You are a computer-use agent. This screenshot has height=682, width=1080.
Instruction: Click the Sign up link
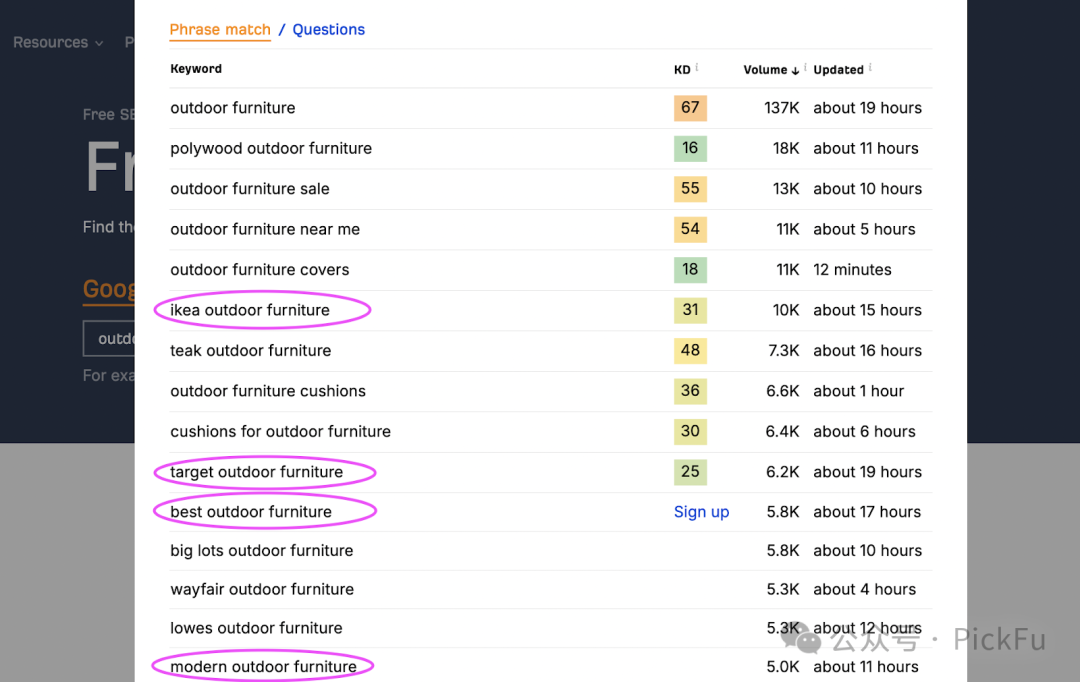[701, 512]
